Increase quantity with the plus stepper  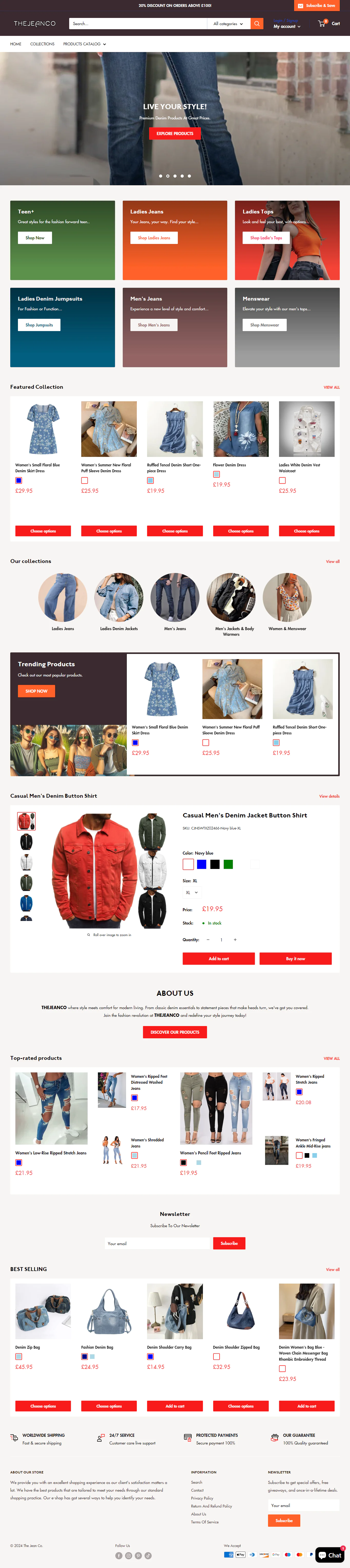(x=235, y=940)
